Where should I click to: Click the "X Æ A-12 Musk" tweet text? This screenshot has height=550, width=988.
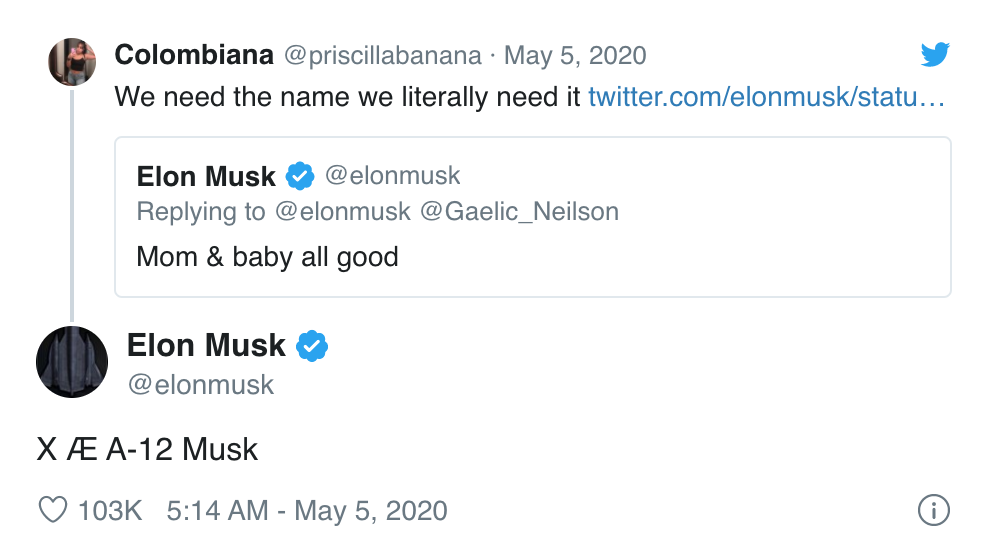[x=147, y=449]
